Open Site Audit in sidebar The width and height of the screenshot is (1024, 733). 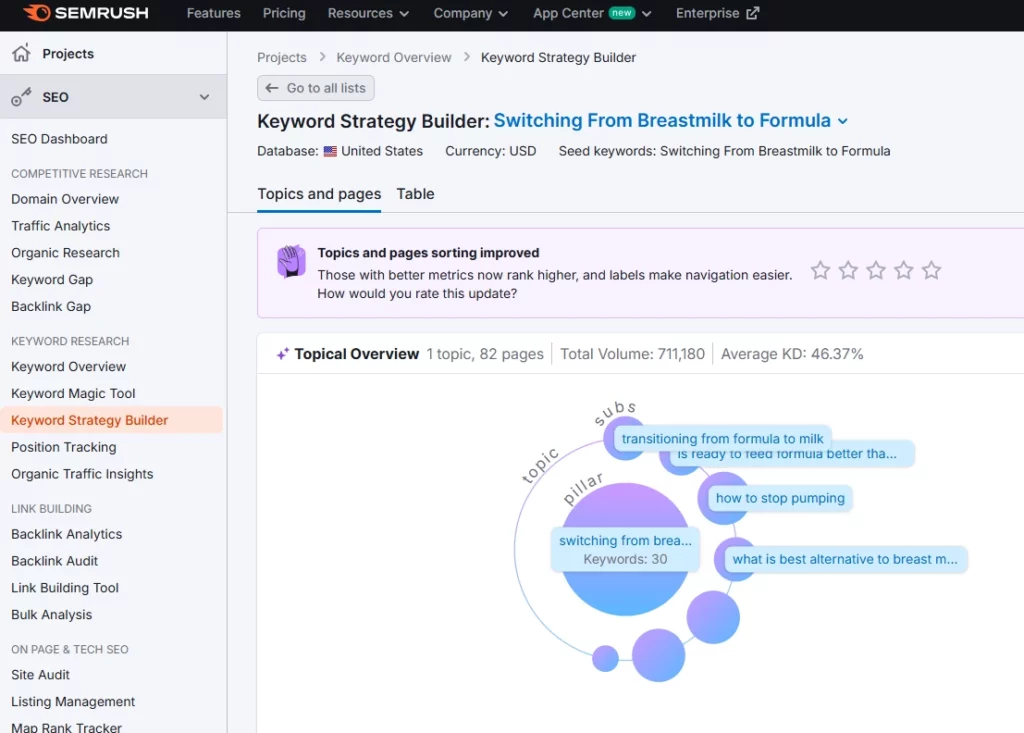(x=40, y=674)
